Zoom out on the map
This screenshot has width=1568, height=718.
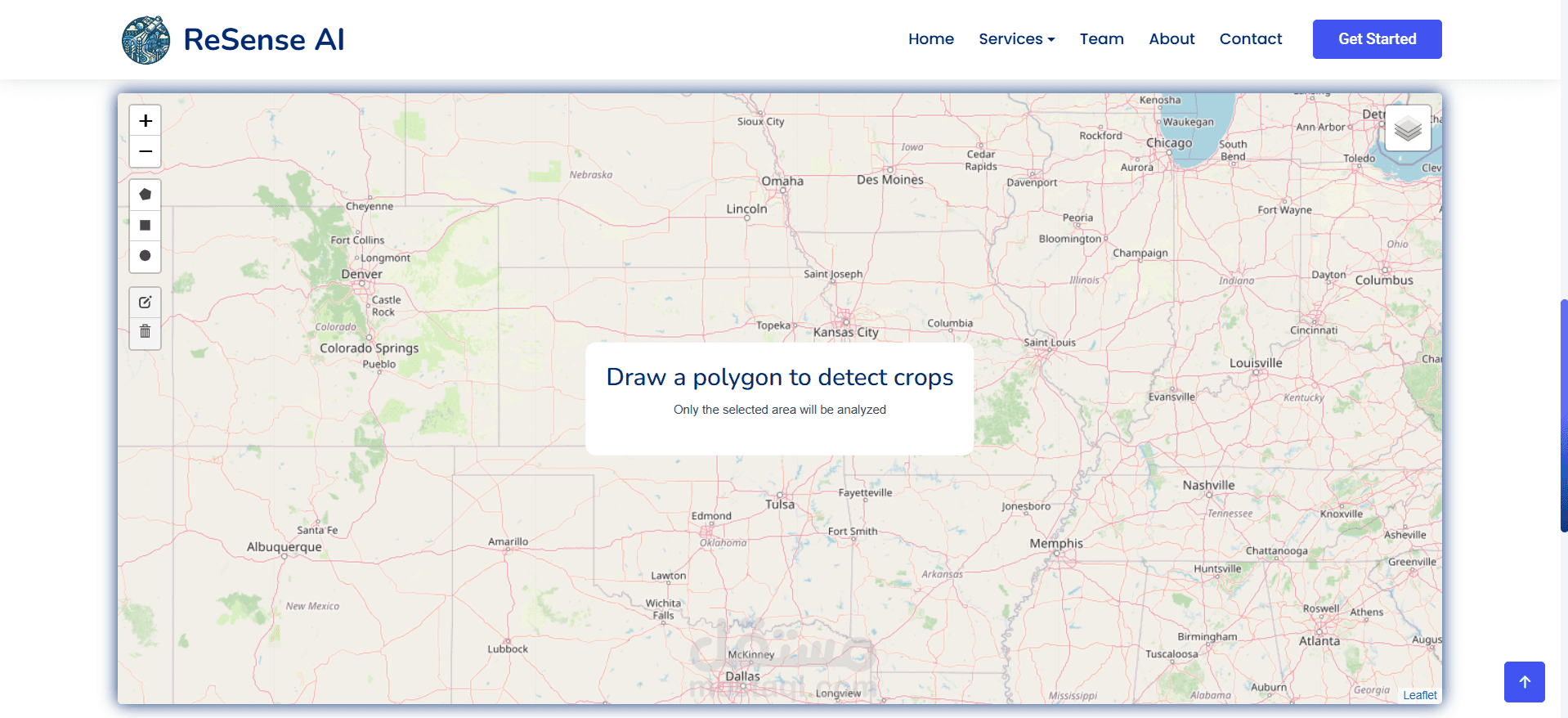(x=146, y=151)
